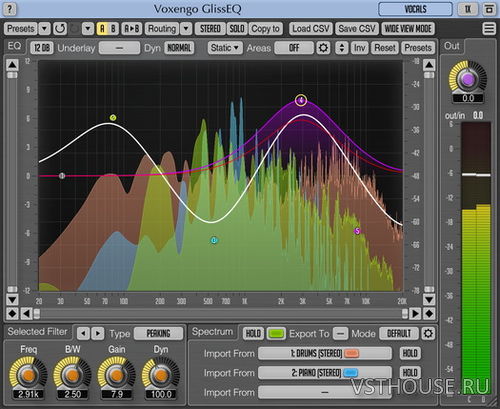Click green spectrum color swatch
500x409 pixels.
click(x=276, y=333)
